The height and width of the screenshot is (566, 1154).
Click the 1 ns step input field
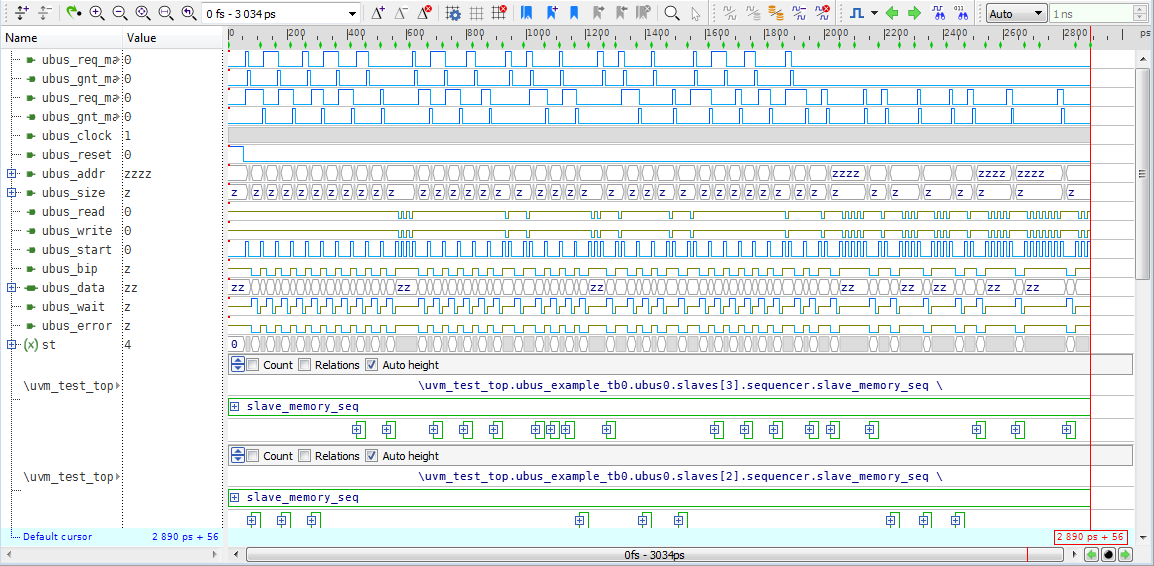1093,13
